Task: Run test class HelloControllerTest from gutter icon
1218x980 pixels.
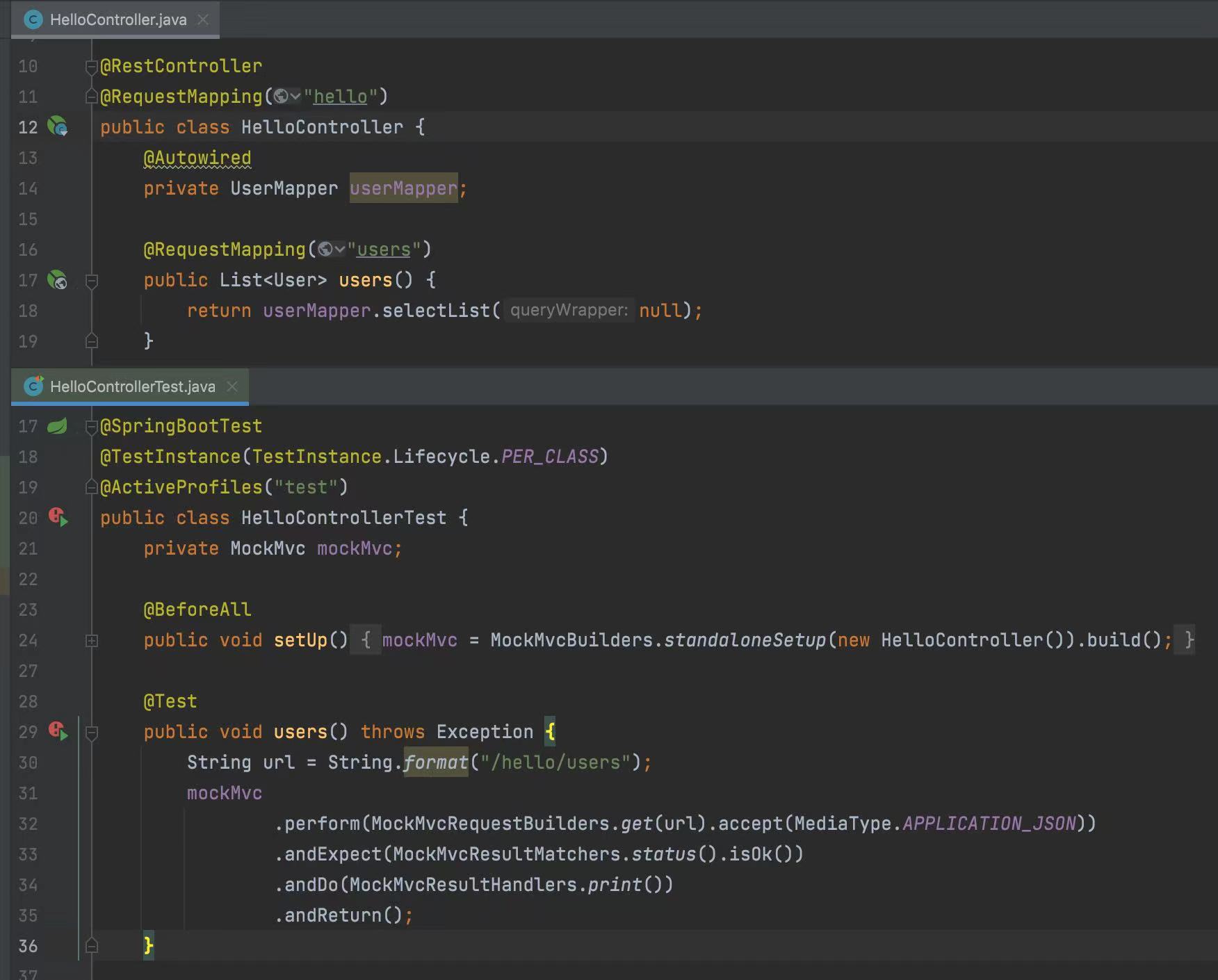Action: (x=58, y=517)
